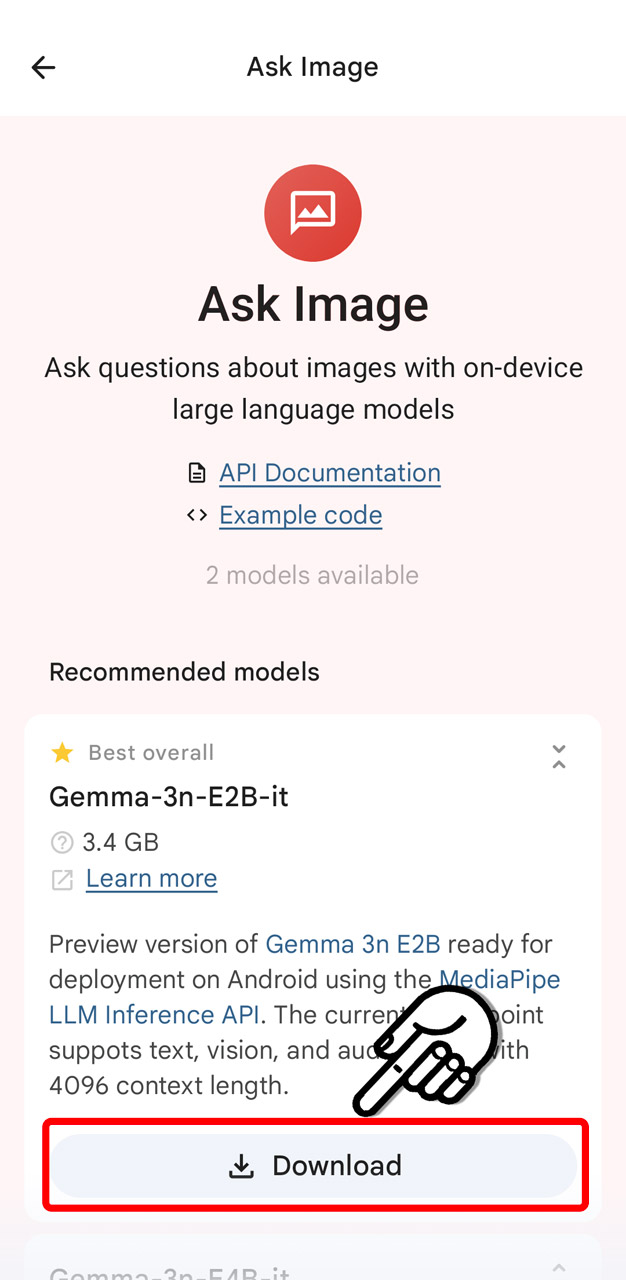The width and height of the screenshot is (626, 1280).
Task: Click the external link icon beside Learn more
Action: click(62, 879)
